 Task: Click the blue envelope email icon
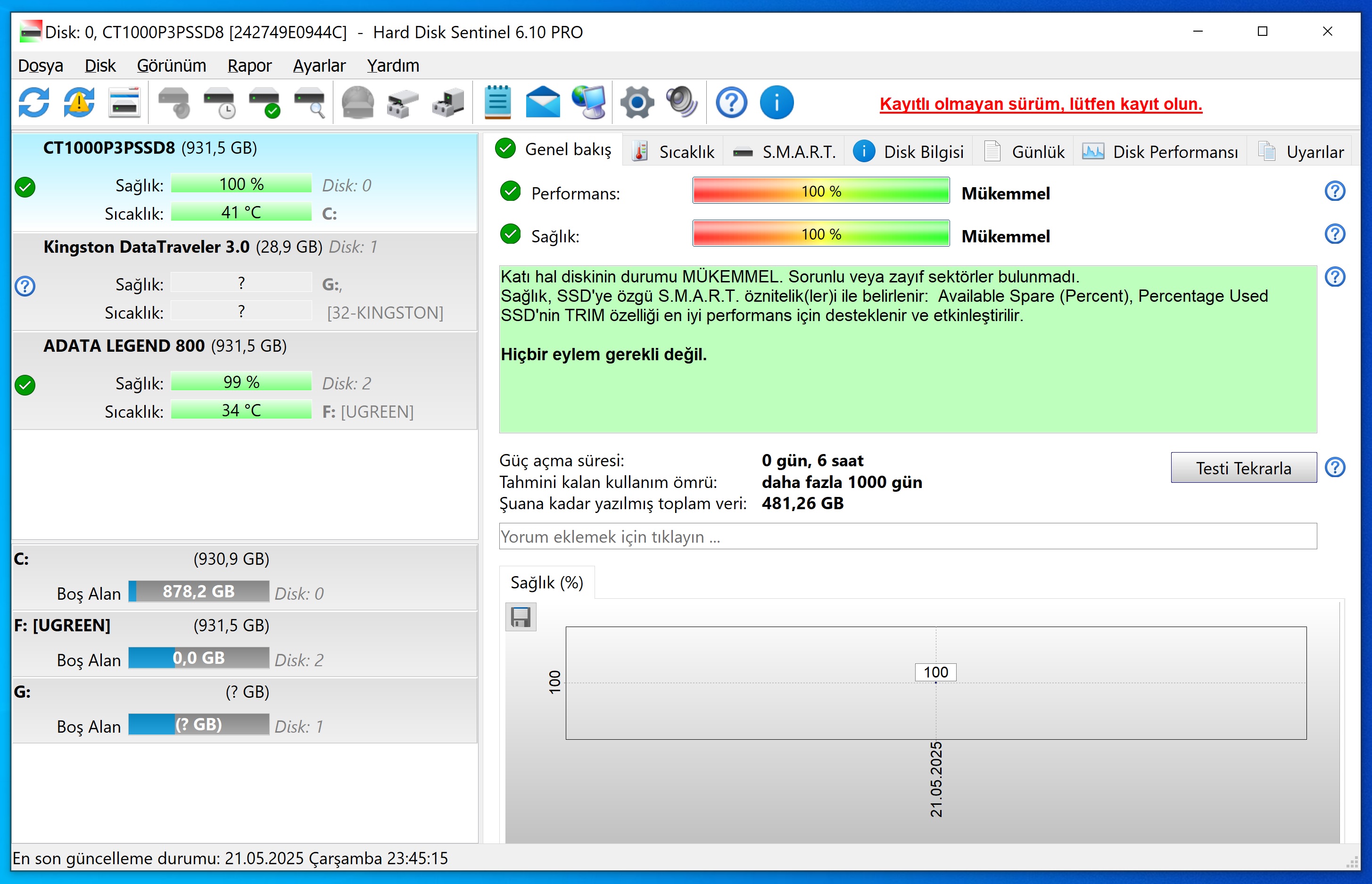coord(543,103)
